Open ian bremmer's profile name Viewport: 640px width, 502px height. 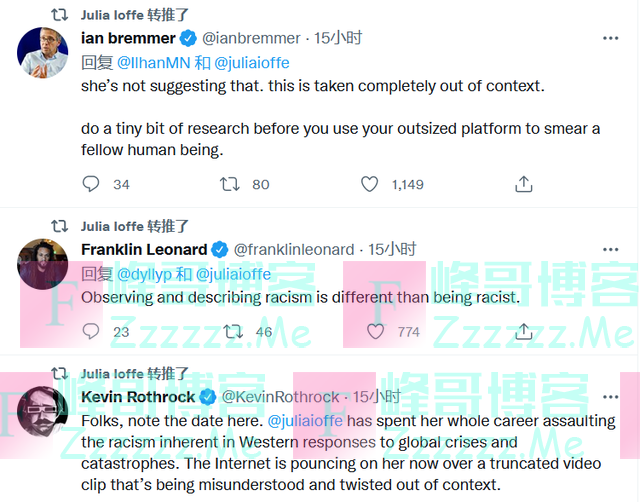pyautogui.click(x=125, y=38)
